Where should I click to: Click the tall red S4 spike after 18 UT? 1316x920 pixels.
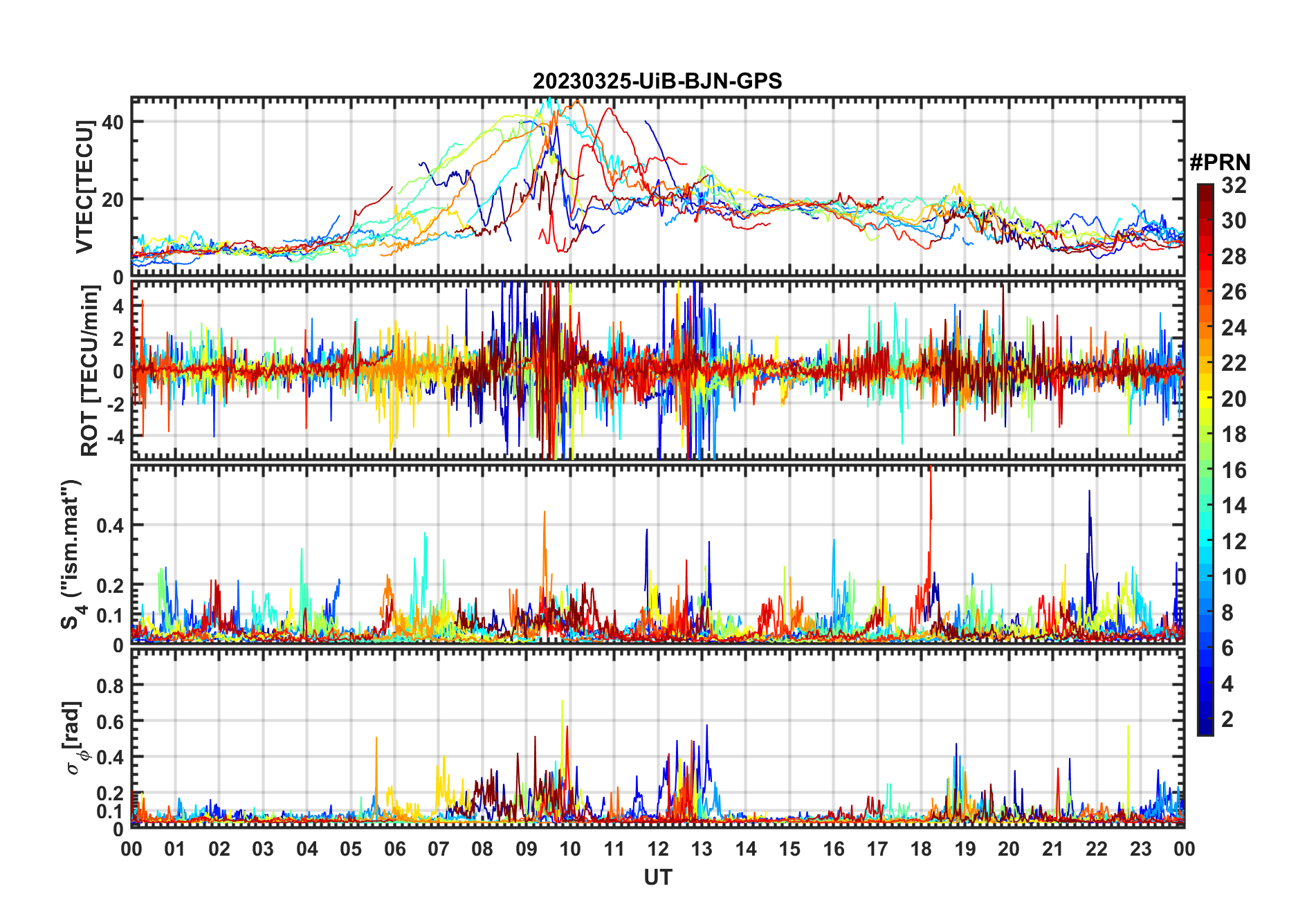[x=931, y=484]
